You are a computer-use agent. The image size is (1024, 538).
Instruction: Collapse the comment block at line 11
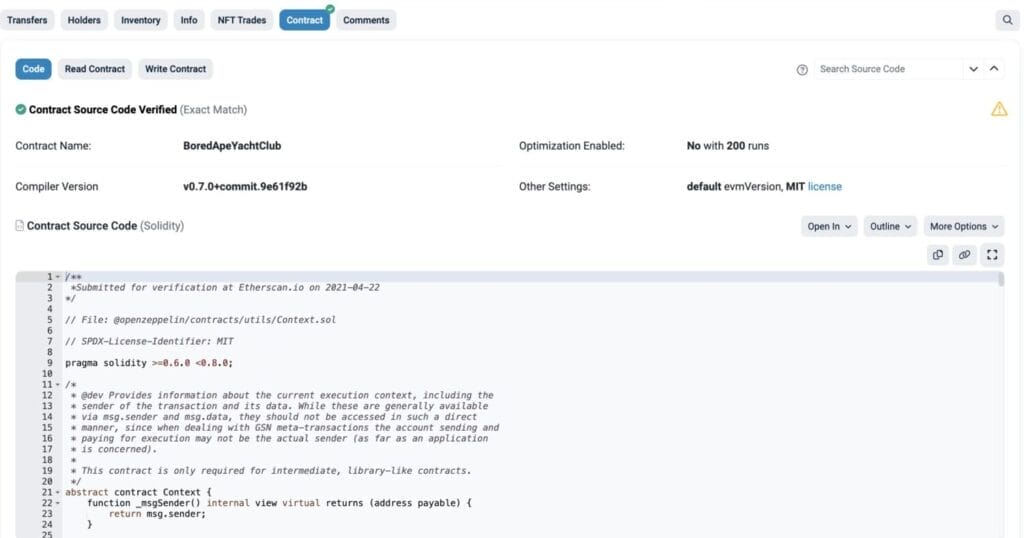(x=58, y=385)
